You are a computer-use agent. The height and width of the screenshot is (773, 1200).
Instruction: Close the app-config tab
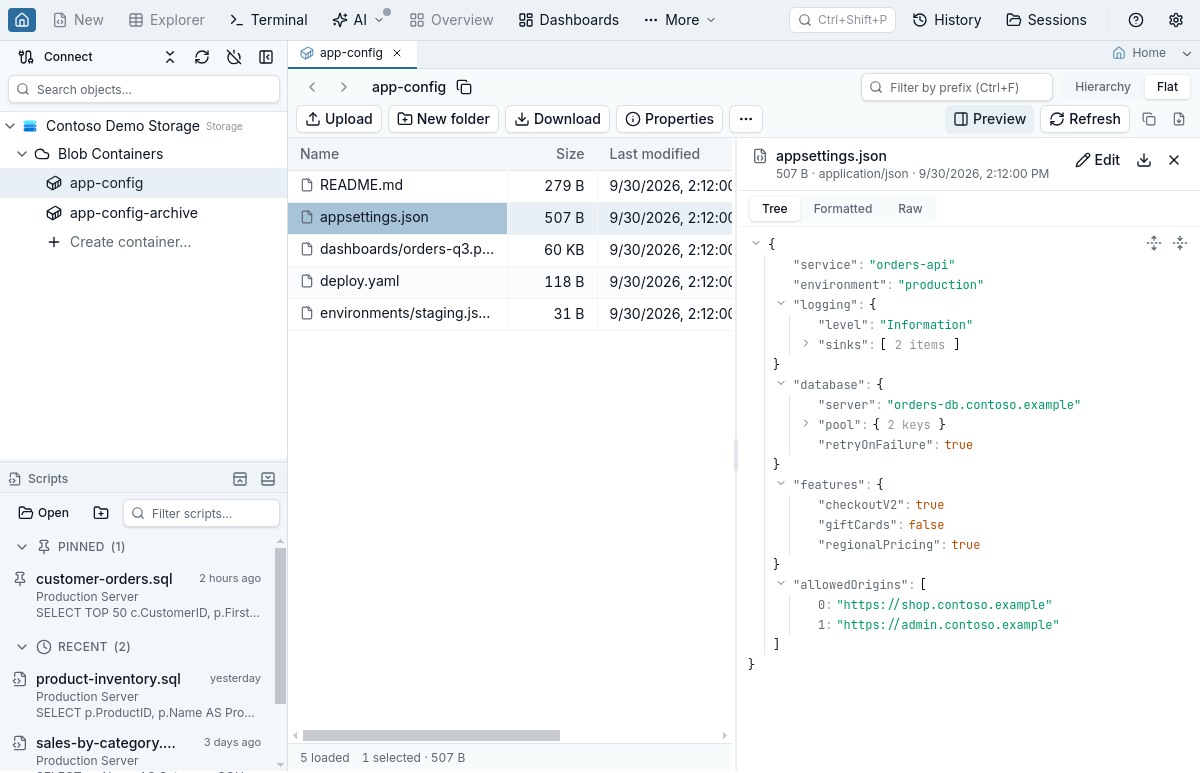397,53
